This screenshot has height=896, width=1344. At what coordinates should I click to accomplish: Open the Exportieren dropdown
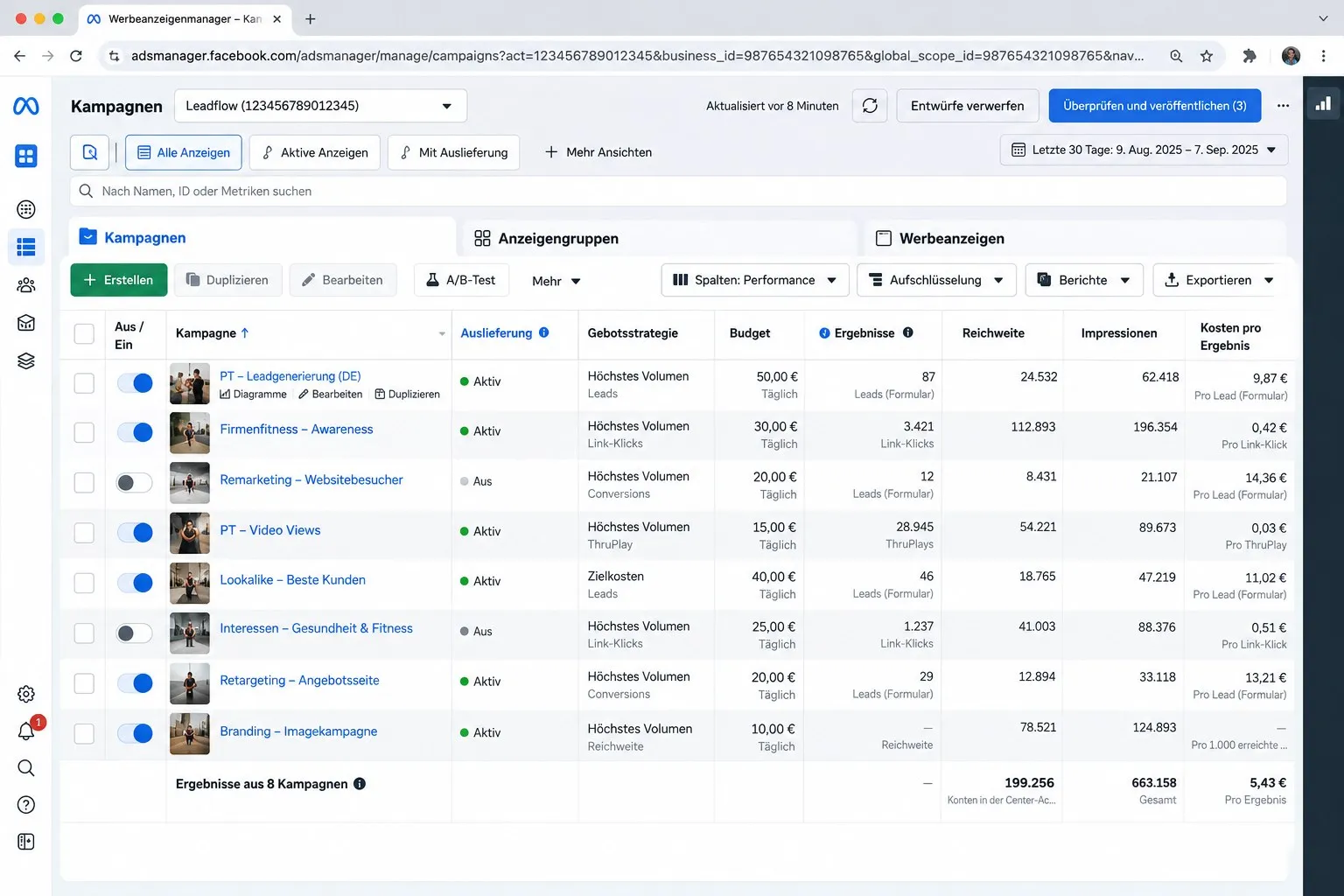(1219, 280)
